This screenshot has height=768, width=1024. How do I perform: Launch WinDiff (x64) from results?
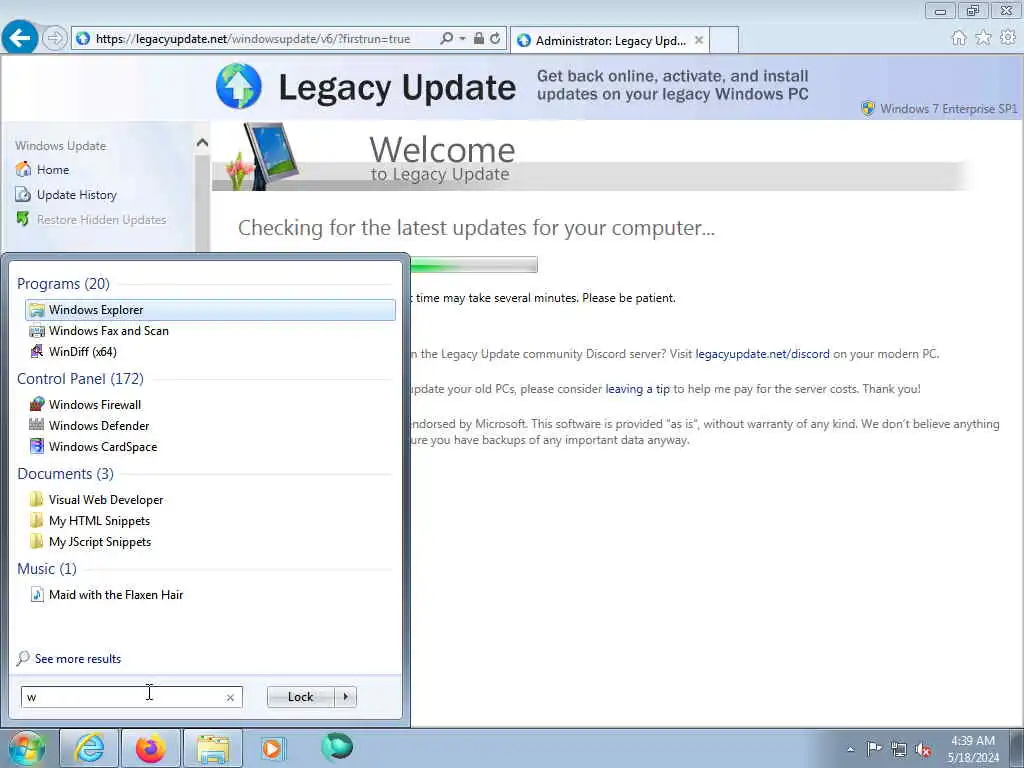[x=210, y=351]
